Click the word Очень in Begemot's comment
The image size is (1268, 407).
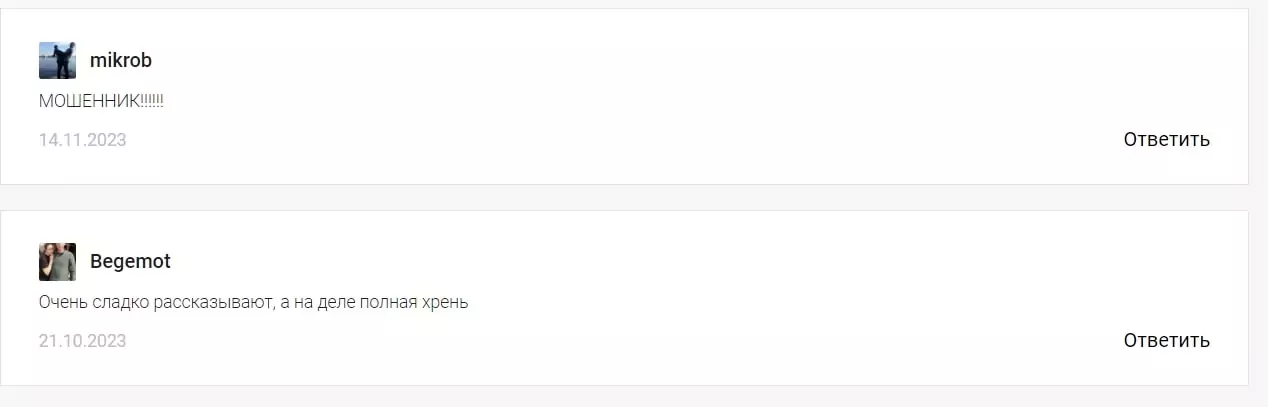pos(60,302)
